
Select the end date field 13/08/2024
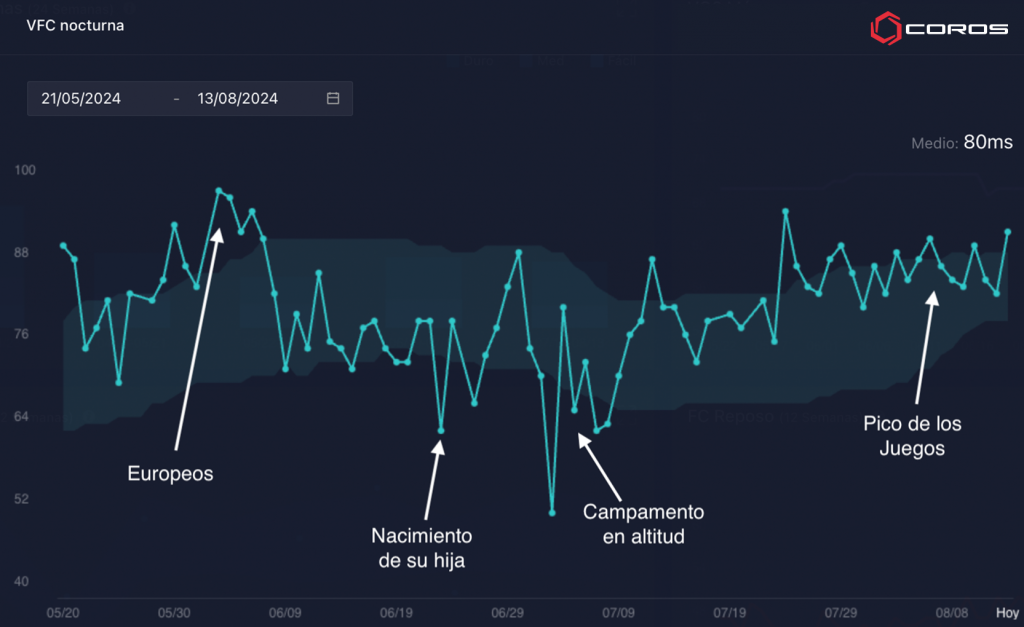238,99
